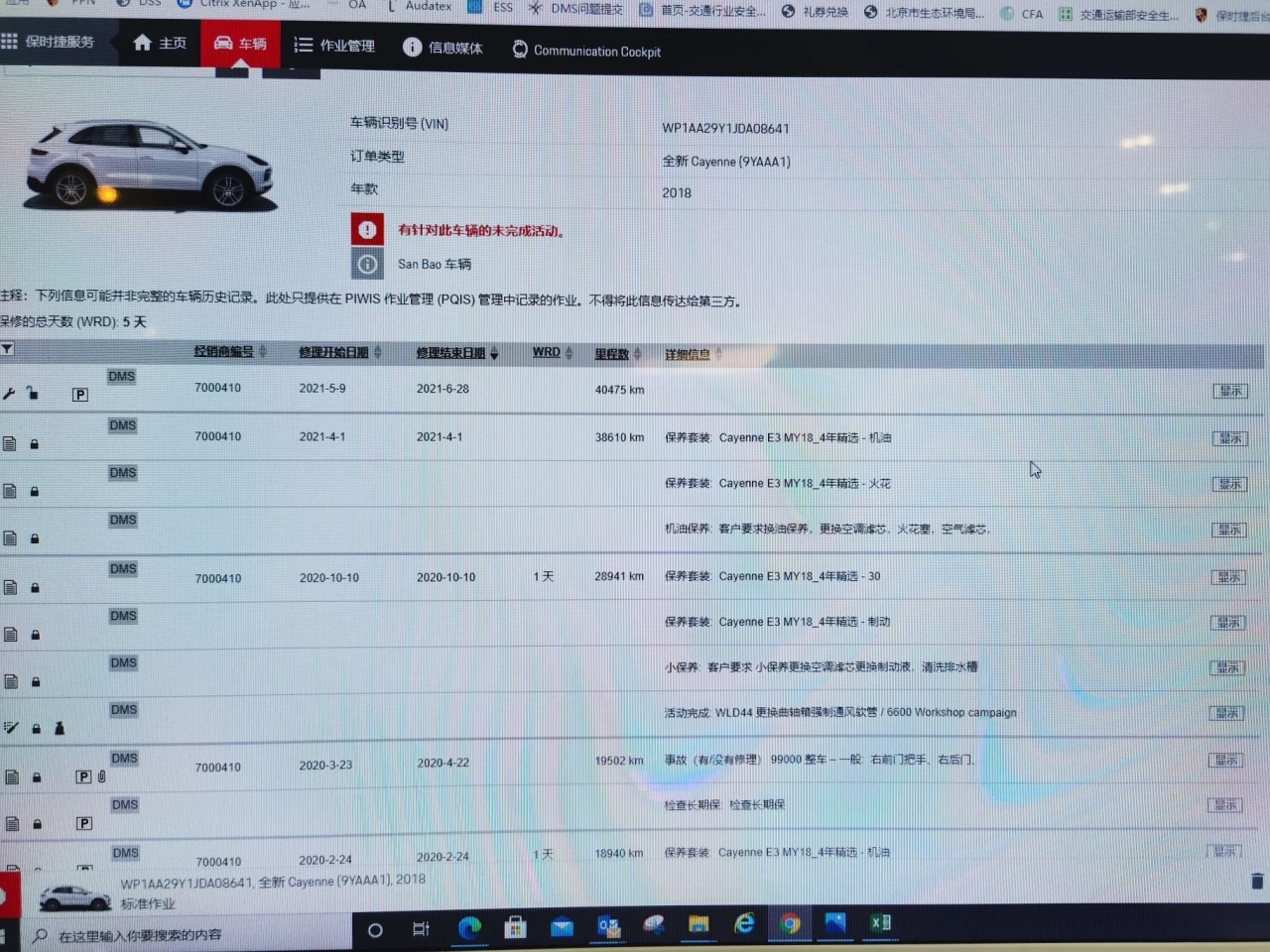Click the filter funnel icon in table header
1270x952 pixels.
[x=7, y=349]
